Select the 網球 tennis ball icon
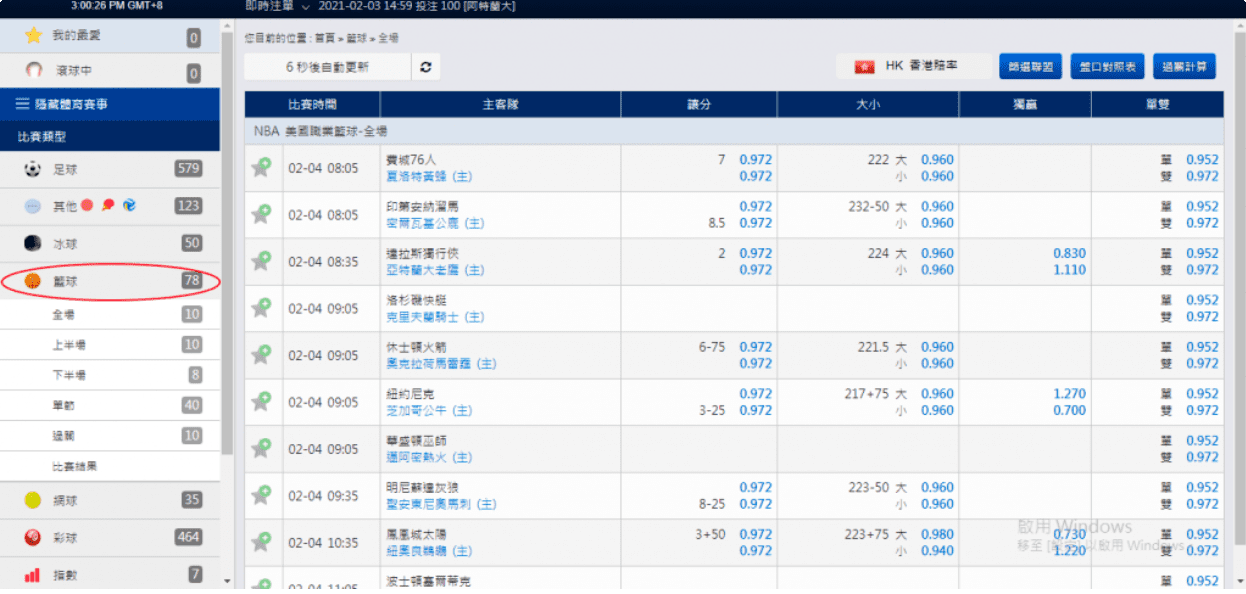Screen dimensions: 1246x594 click(x=33, y=500)
